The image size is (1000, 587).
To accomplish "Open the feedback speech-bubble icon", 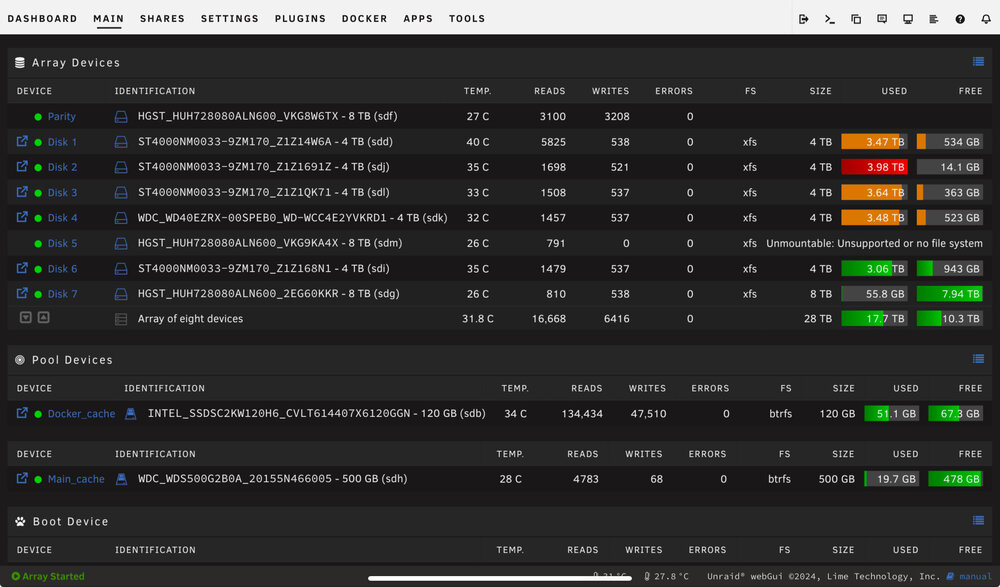I will click(882, 19).
